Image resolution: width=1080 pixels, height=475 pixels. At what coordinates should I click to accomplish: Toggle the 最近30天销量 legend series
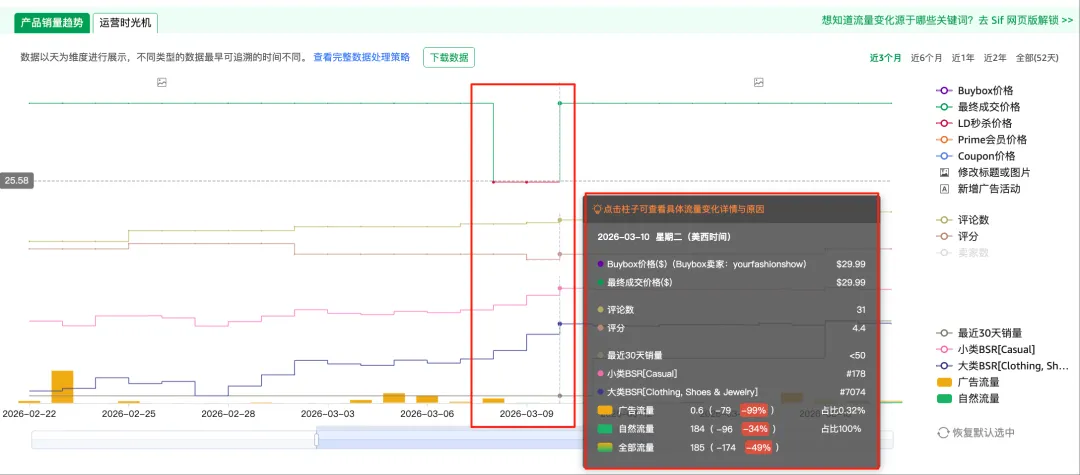coord(979,333)
